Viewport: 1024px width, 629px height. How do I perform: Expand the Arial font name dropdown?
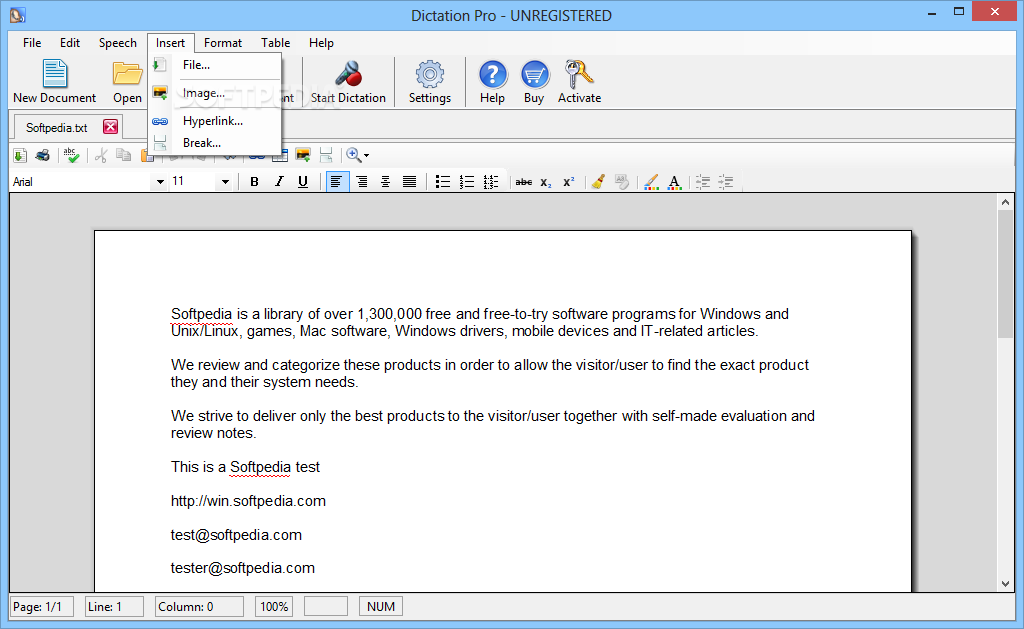click(x=160, y=182)
